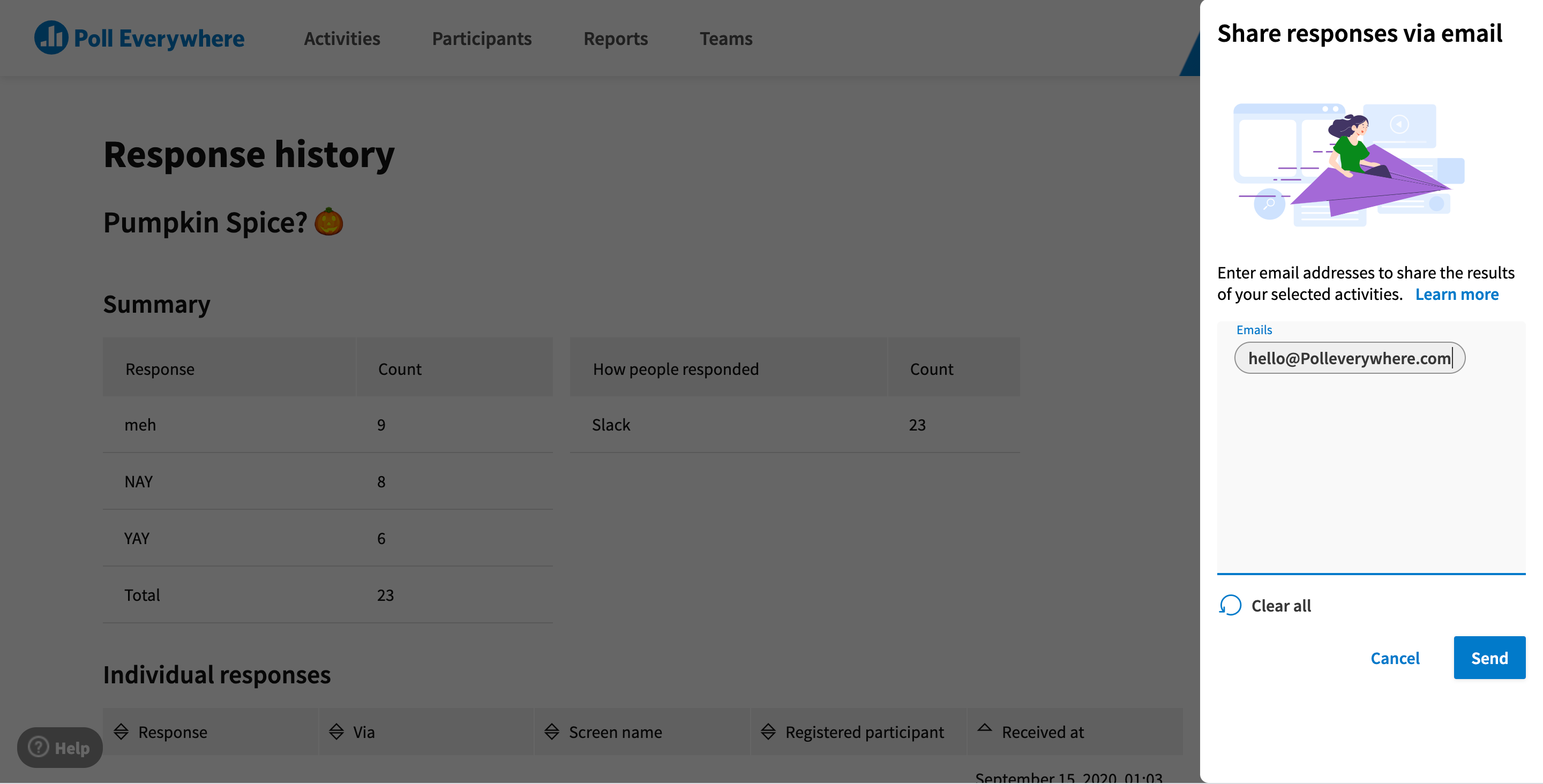Image resolution: width=1543 pixels, height=784 pixels.
Task: Click the 'Summary' heading
Action: 157,304
